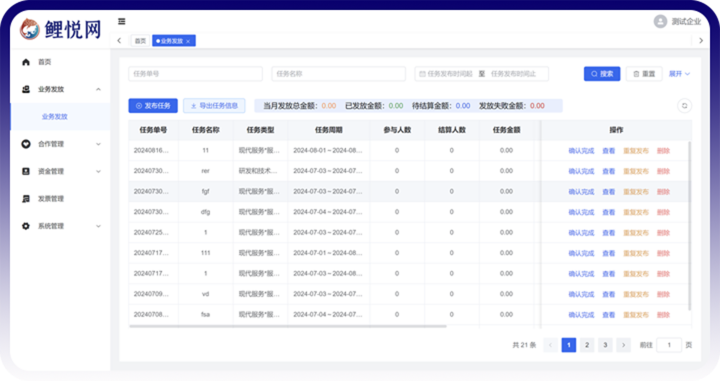Click the 共 21 条 total count
720x381 pixels.
[524, 345]
